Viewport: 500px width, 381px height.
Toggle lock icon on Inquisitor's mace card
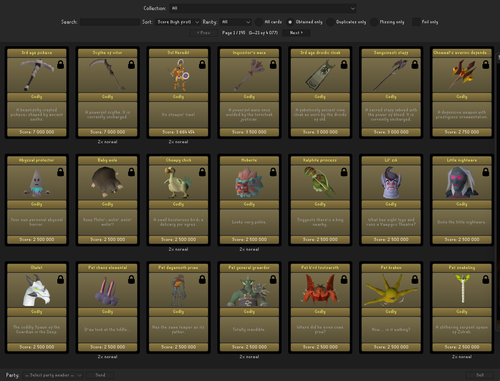pyautogui.click(x=273, y=64)
